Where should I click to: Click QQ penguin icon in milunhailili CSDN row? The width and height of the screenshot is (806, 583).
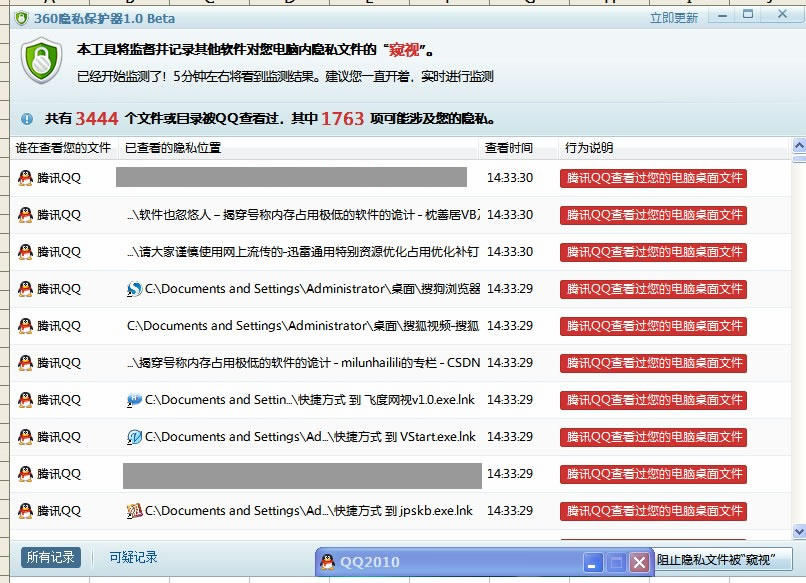(x=25, y=363)
